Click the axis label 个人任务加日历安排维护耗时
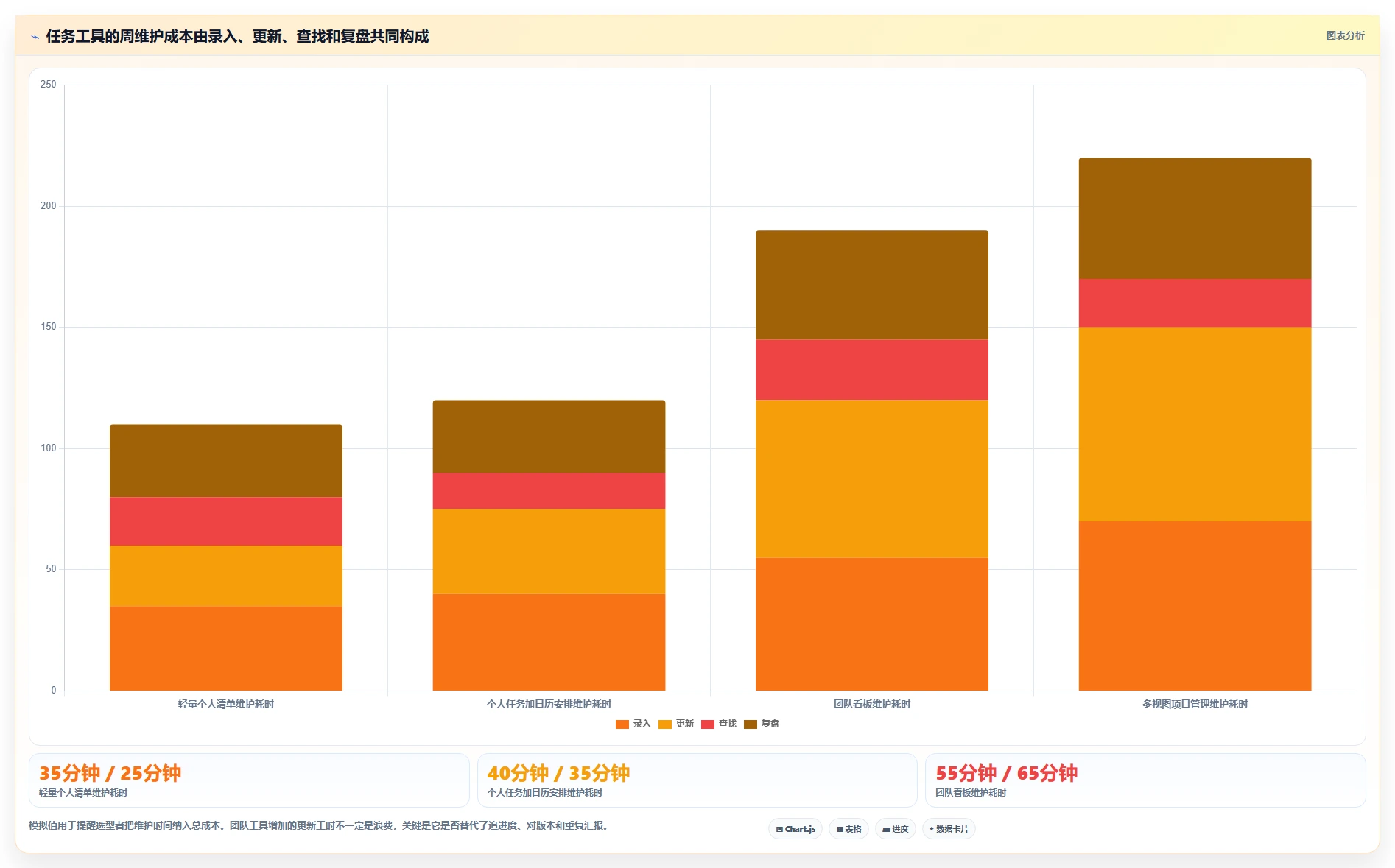Image resolution: width=1395 pixels, height=868 pixels. click(549, 704)
